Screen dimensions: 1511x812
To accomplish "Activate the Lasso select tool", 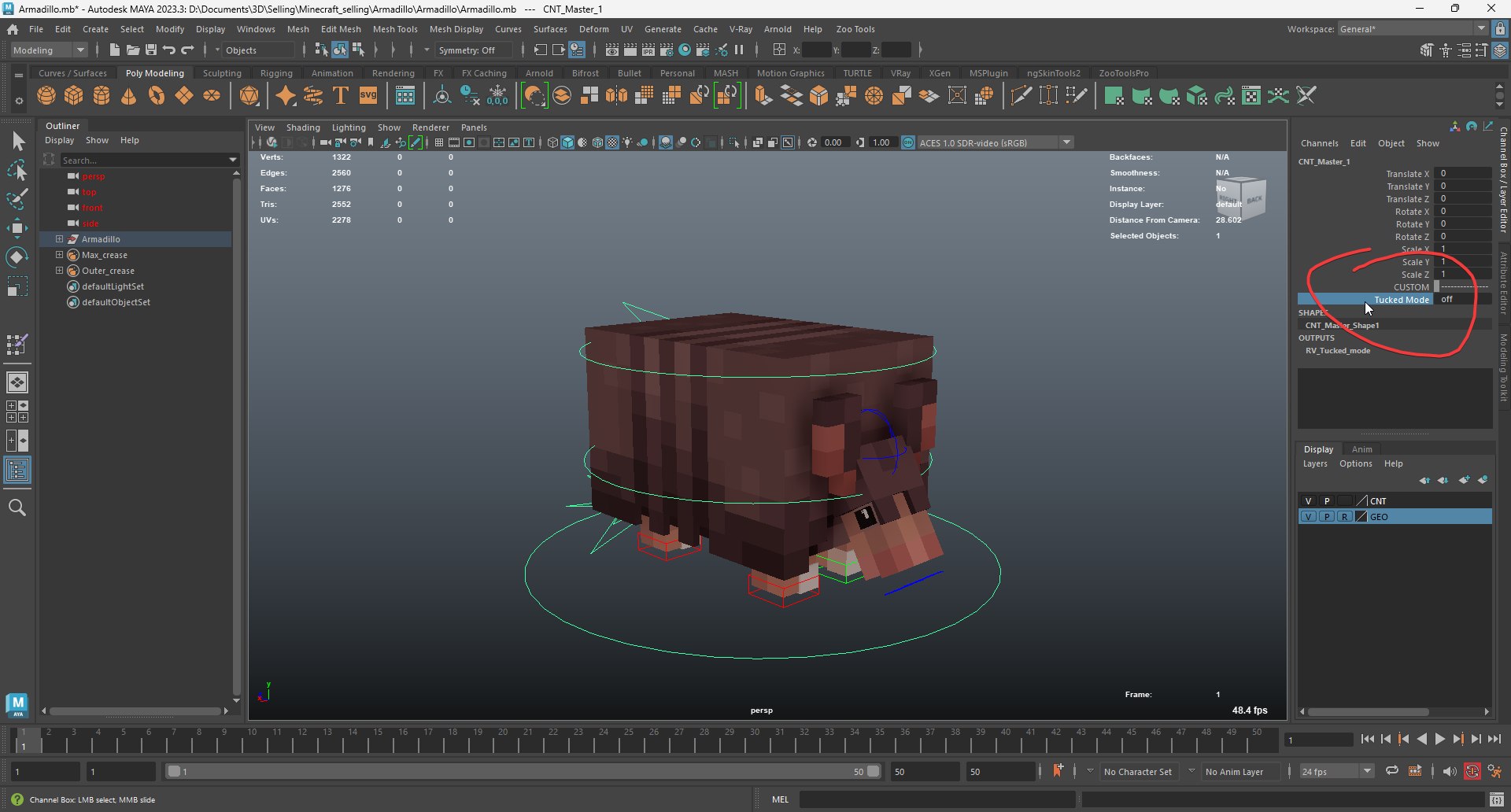I will (x=17, y=170).
